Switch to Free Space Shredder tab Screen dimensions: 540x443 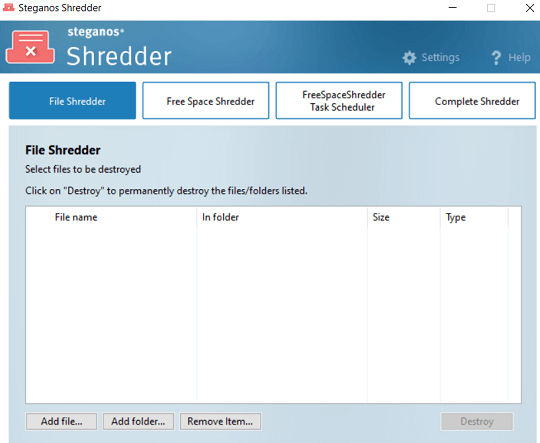[x=206, y=101]
